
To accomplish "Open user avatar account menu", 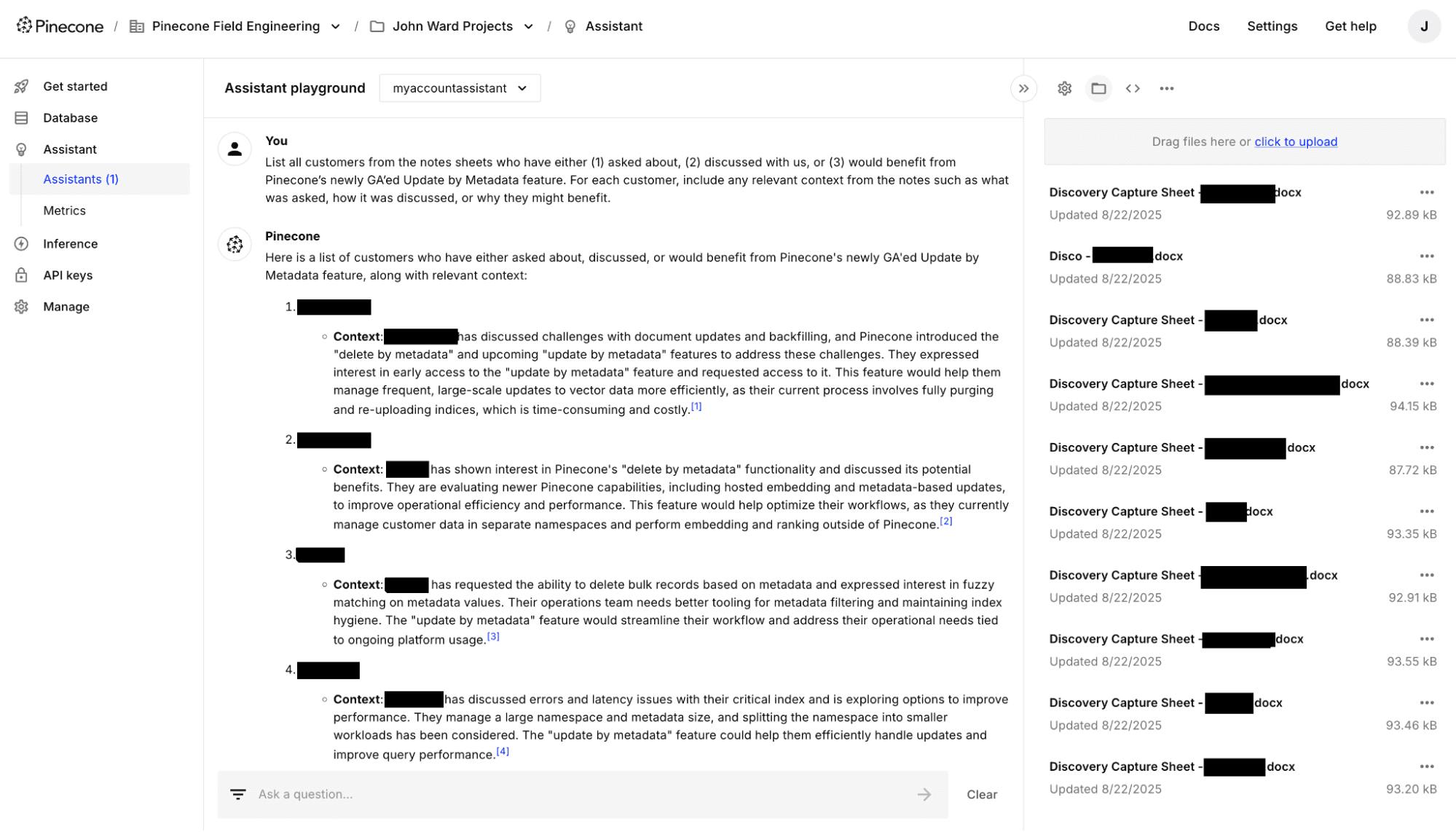I will [x=1424, y=26].
